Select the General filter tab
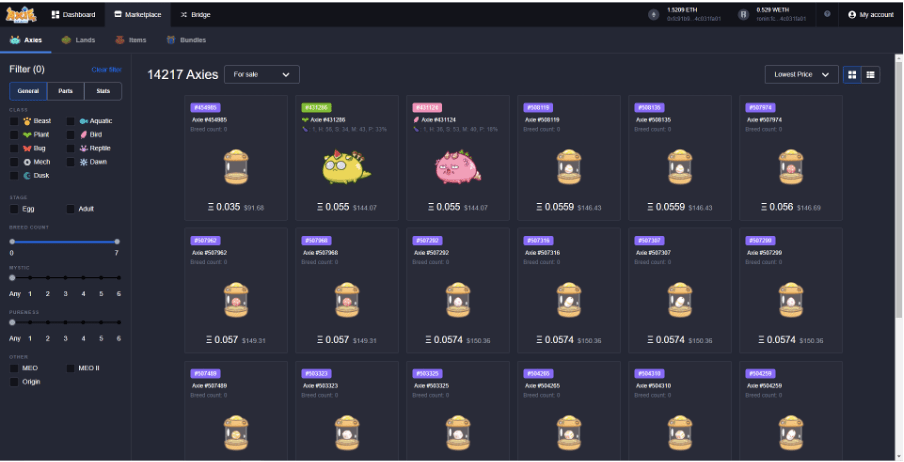This screenshot has width=904, height=462. point(28,91)
